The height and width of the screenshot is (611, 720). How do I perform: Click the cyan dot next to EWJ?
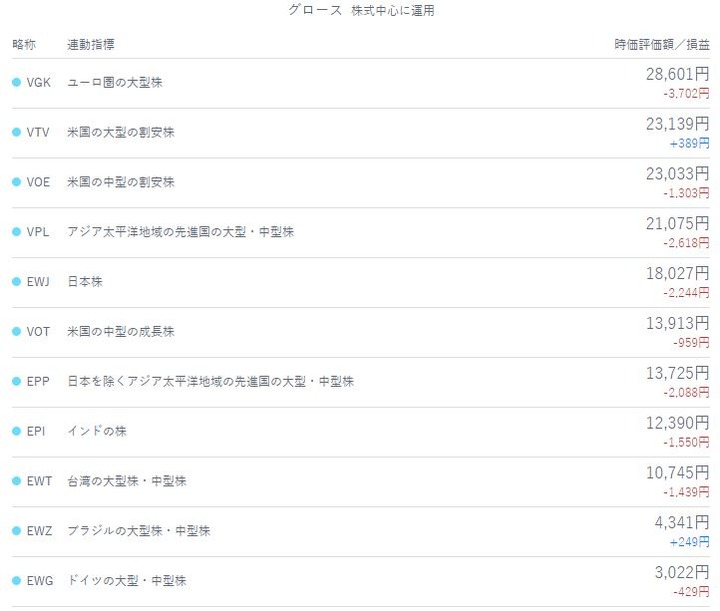point(16,282)
